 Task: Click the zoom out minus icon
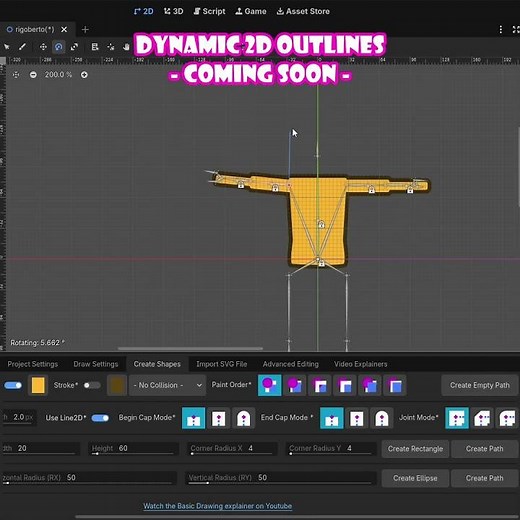[33, 75]
